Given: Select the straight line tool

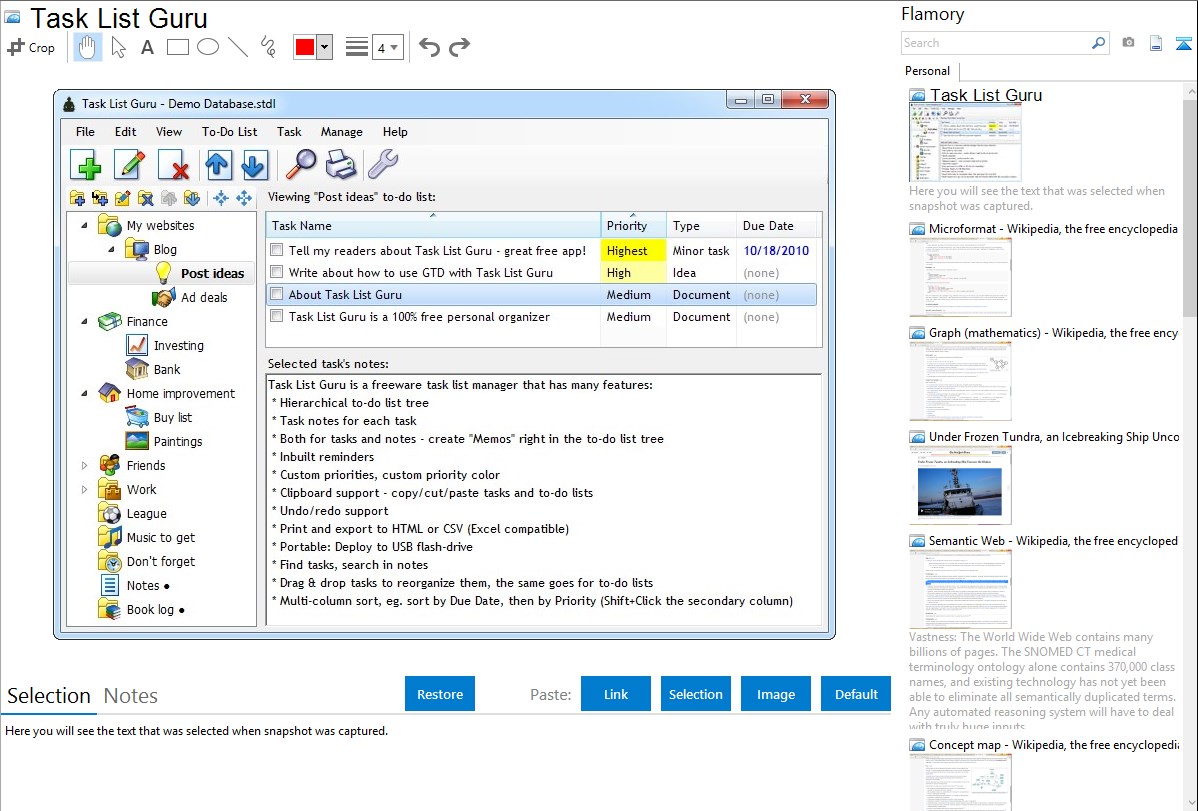Looking at the screenshot, I should click(x=238, y=47).
